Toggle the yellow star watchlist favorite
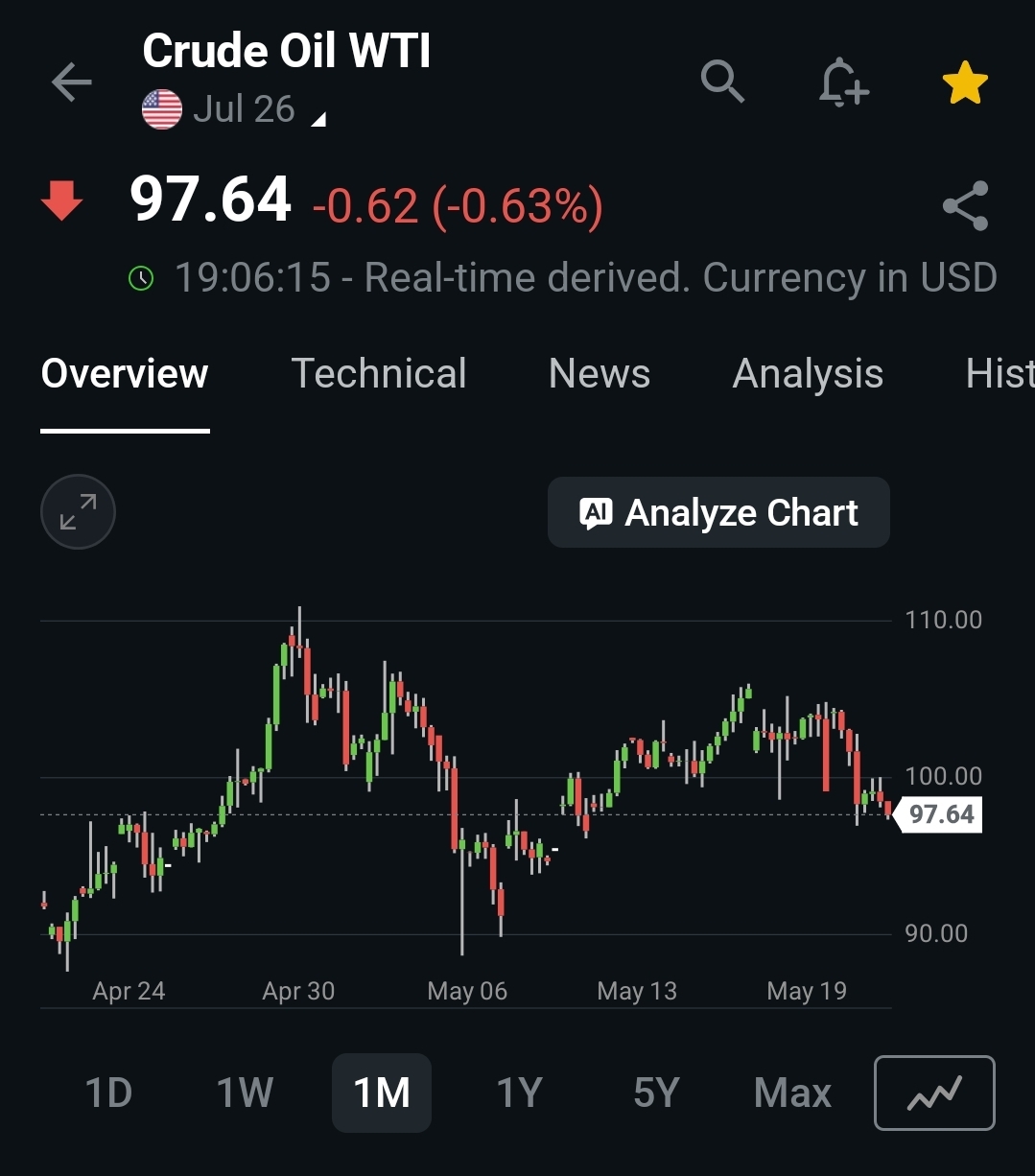 pos(965,82)
